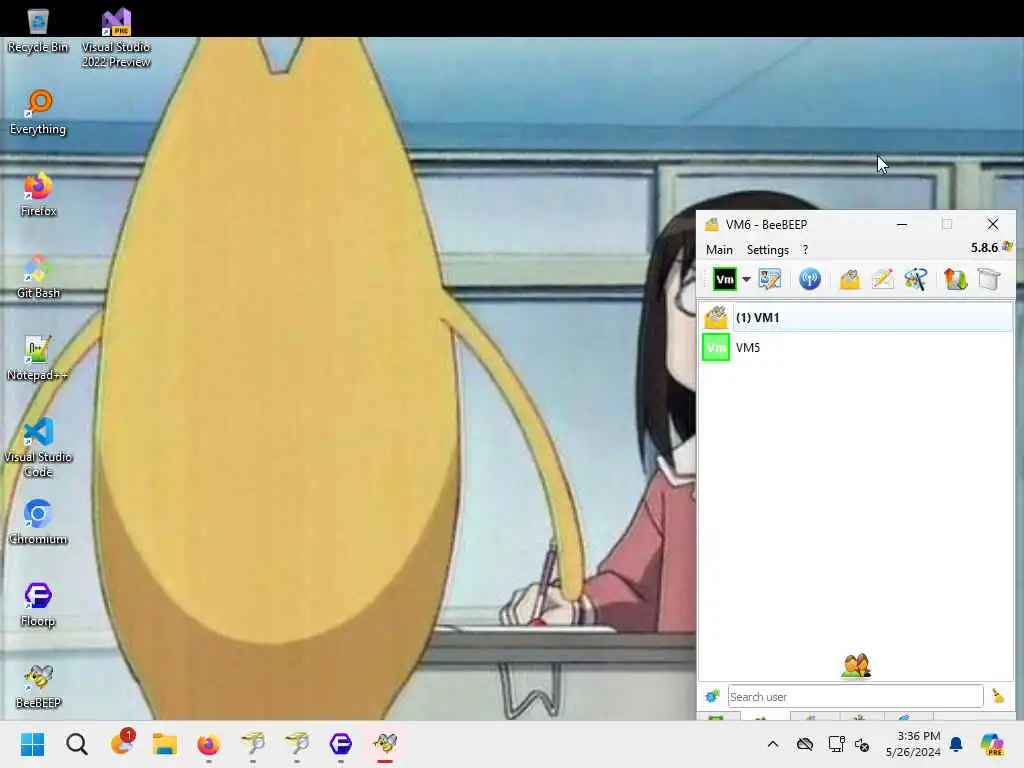
Task: Click the muted volume icon in the system tray
Action: [862, 744]
